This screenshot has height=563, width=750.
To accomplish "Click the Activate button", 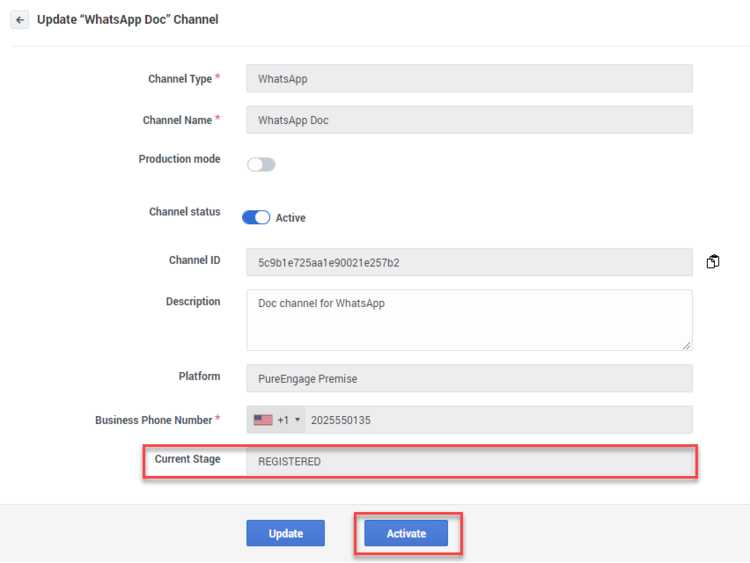I will pos(407,534).
